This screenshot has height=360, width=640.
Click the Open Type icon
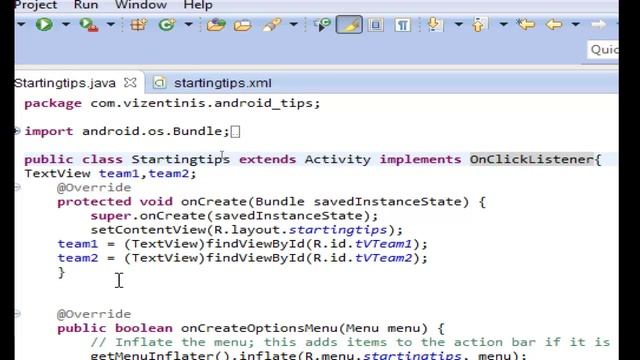tap(216, 25)
